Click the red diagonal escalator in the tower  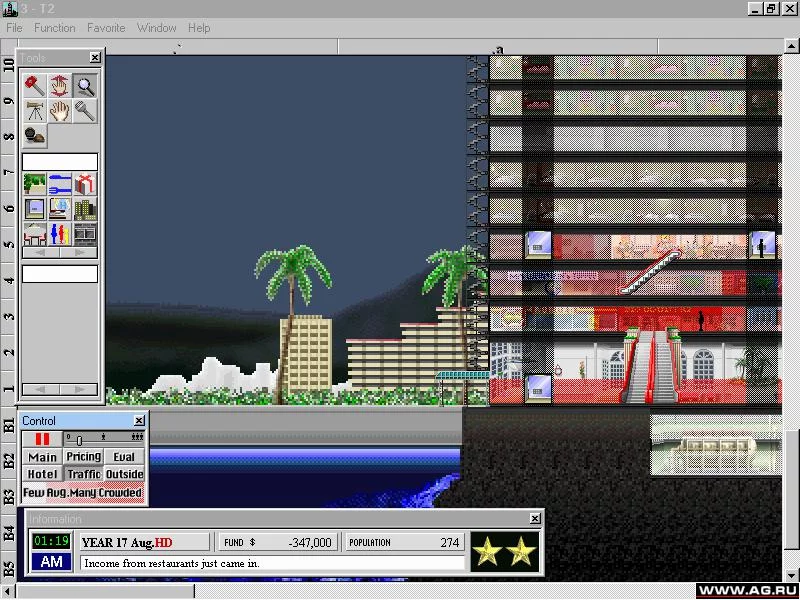pos(650,272)
